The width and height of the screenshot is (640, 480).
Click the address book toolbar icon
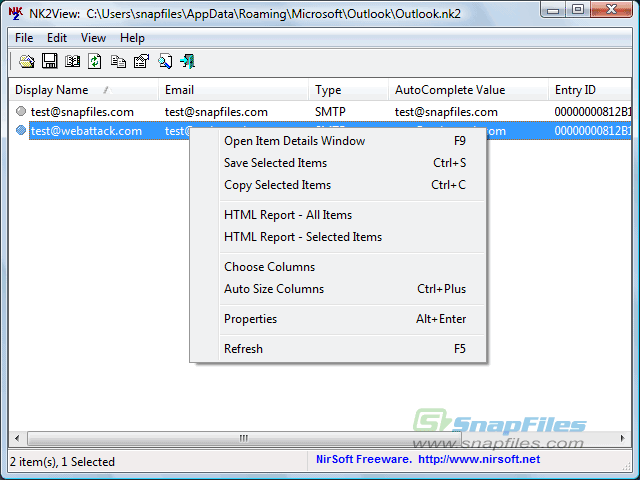pyautogui.click(x=73, y=62)
